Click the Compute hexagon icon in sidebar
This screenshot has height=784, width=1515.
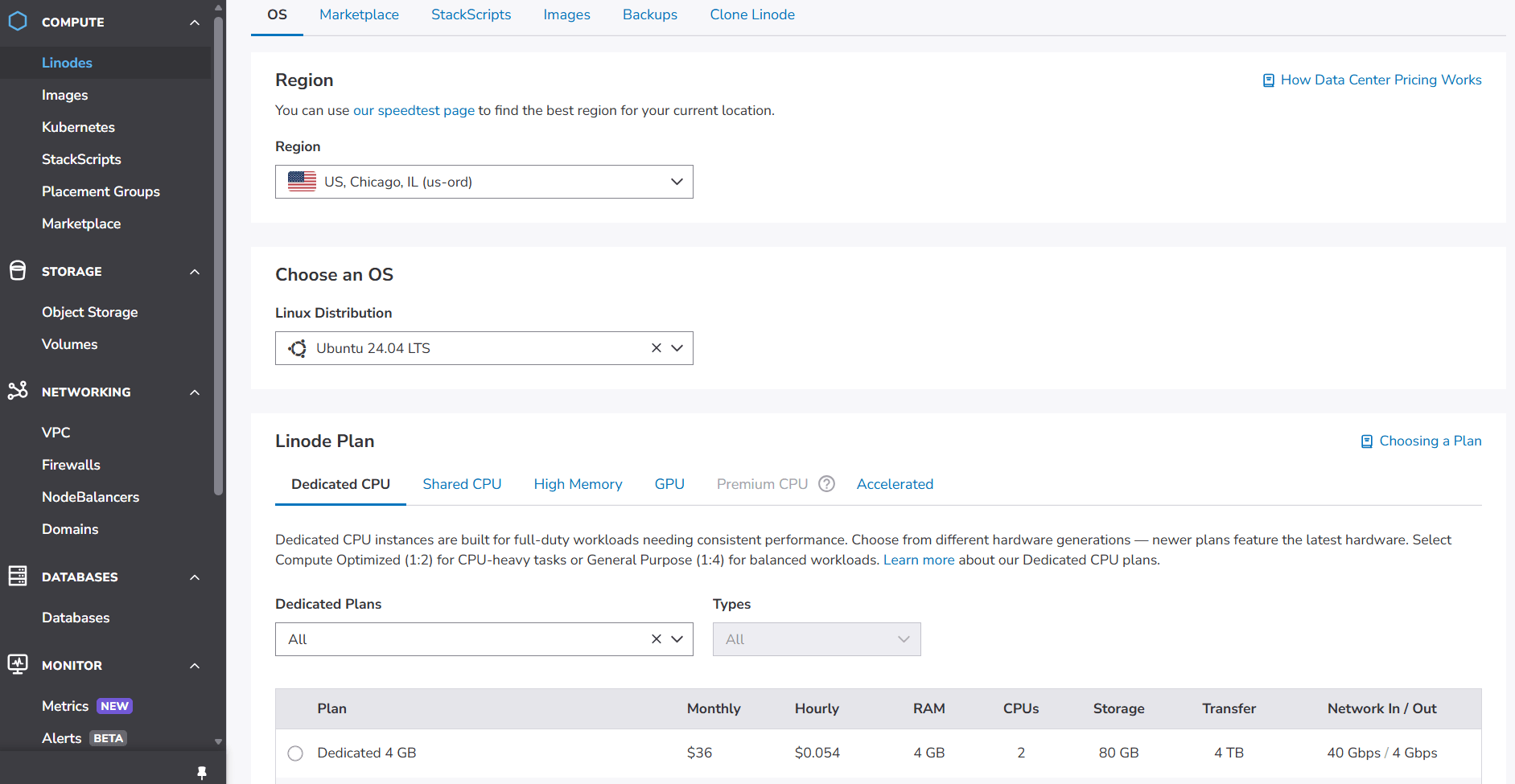18,22
